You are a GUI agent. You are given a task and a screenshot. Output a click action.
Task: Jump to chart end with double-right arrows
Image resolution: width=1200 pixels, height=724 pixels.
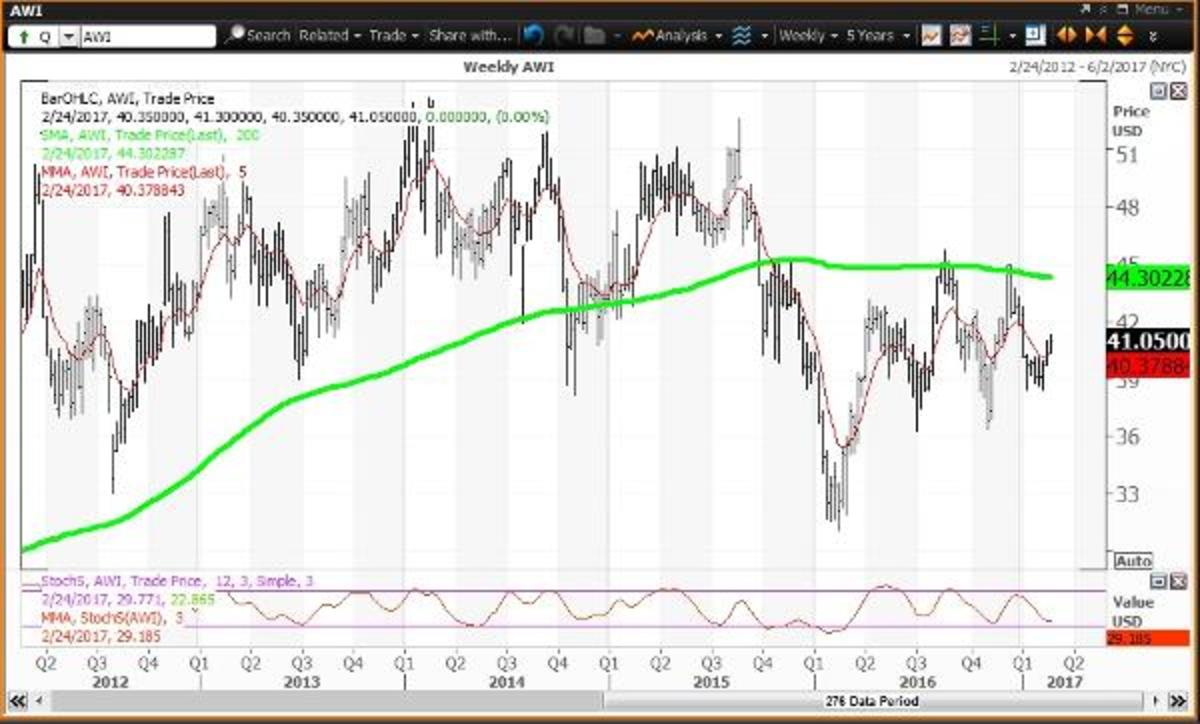1180,700
